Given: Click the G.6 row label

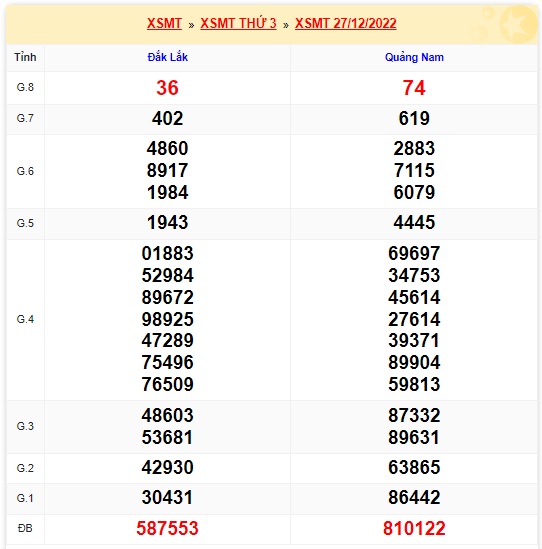Looking at the screenshot, I should point(25,171).
